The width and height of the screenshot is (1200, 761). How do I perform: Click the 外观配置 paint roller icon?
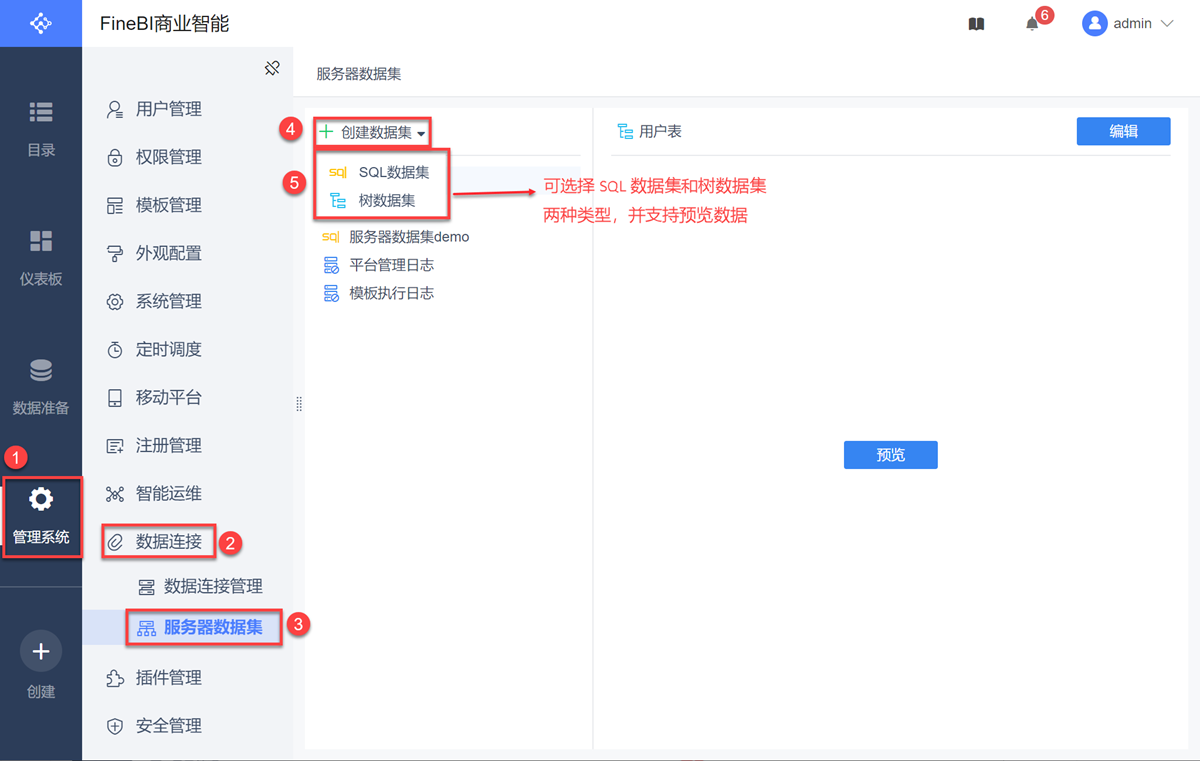(115, 253)
